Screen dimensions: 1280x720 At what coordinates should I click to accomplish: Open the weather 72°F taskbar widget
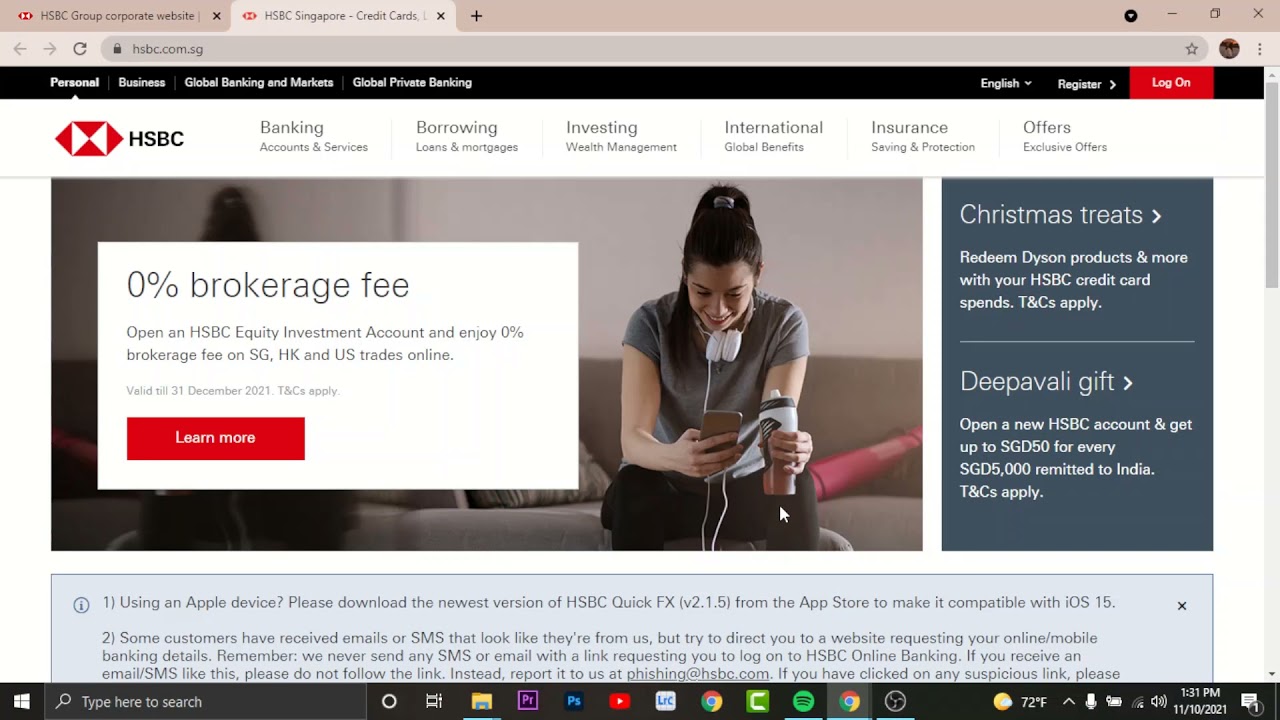pos(1019,701)
